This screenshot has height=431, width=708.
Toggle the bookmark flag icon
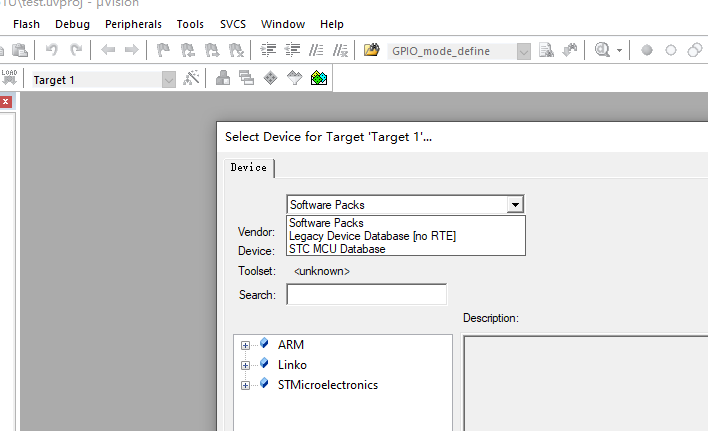point(163,50)
